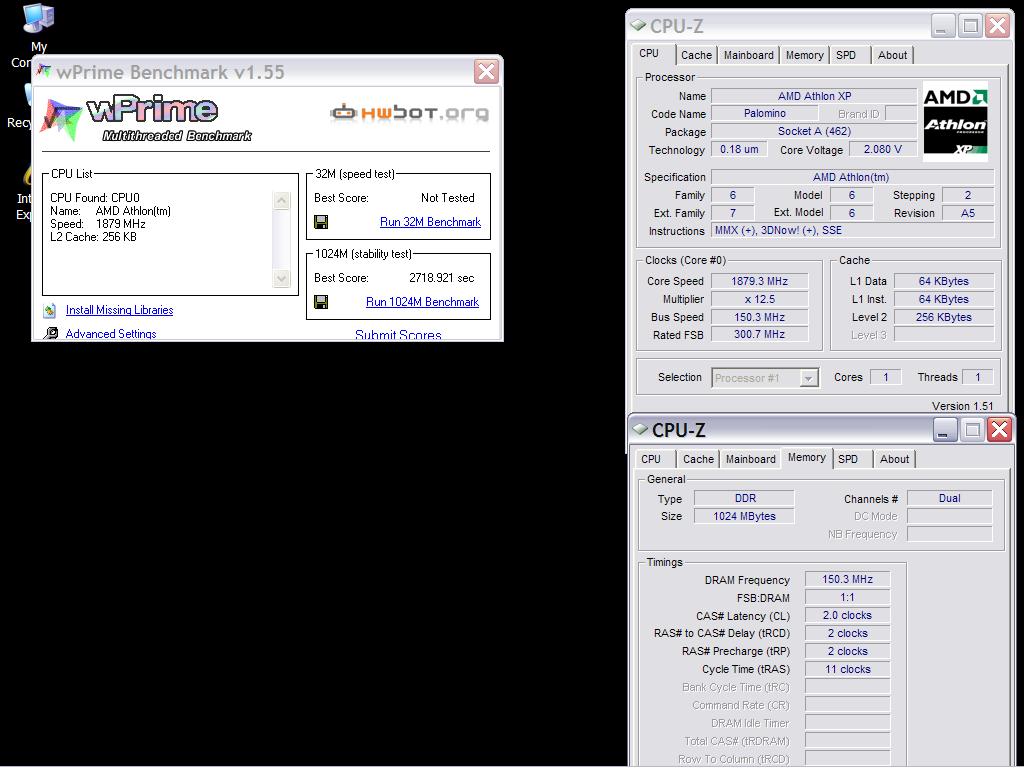This screenshot has height=768, width=1024.
Task: Click the L1 Data 64 KBytes value
Action: coord(944,281)
